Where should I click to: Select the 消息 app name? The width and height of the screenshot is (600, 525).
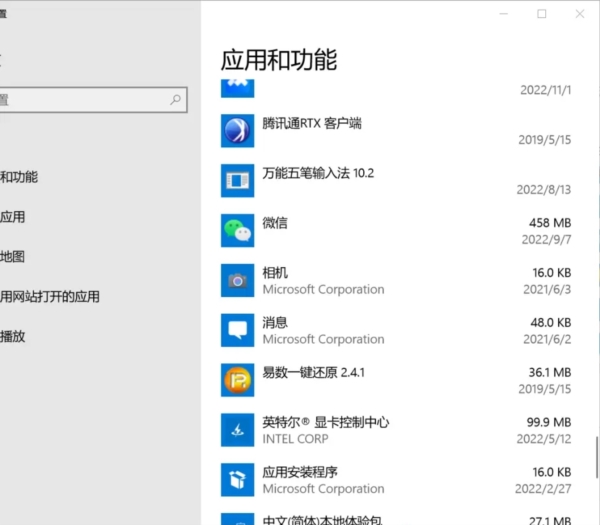275,323
